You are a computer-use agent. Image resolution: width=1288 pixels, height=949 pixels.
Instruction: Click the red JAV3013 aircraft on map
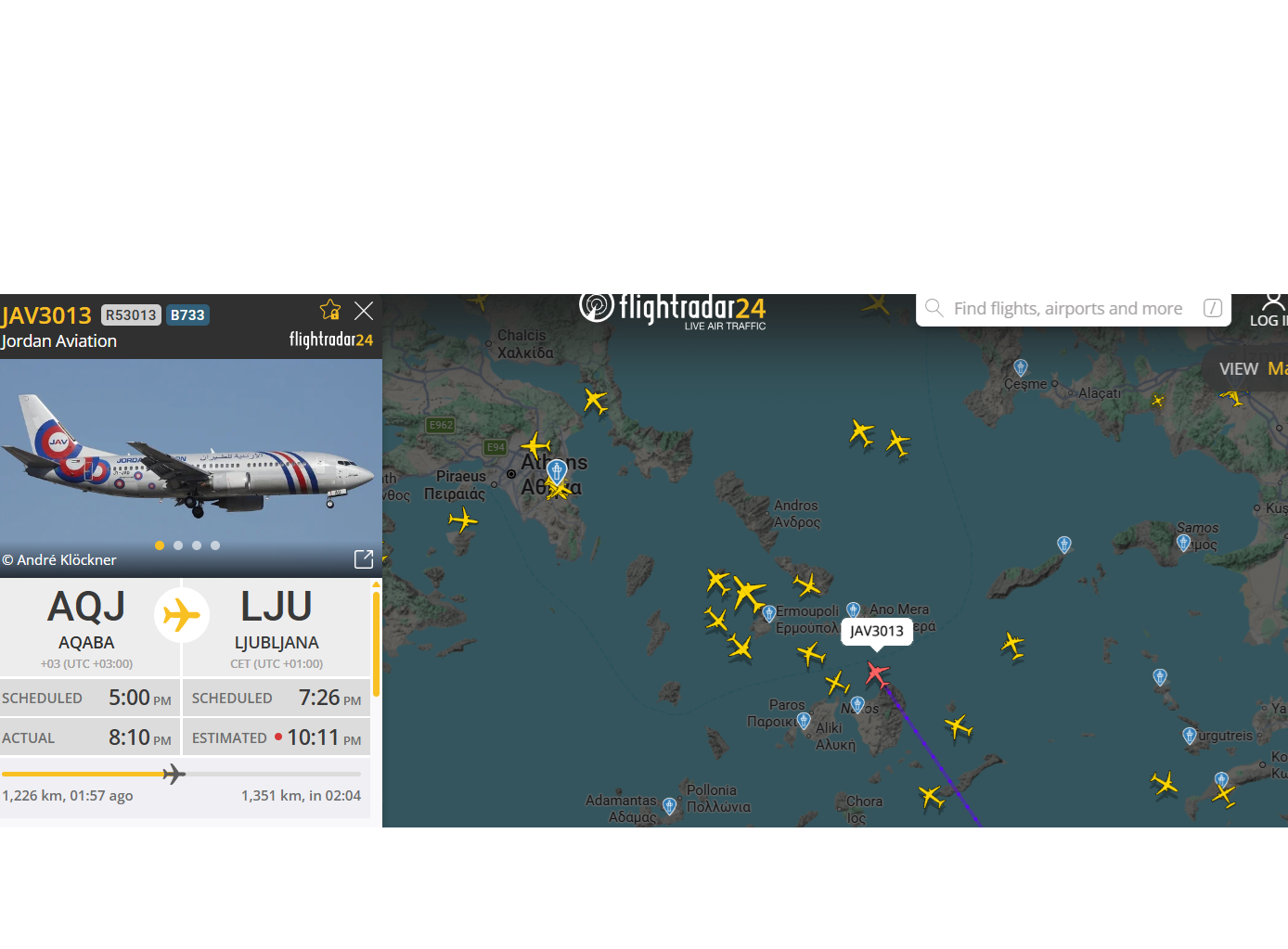point(876,673)
